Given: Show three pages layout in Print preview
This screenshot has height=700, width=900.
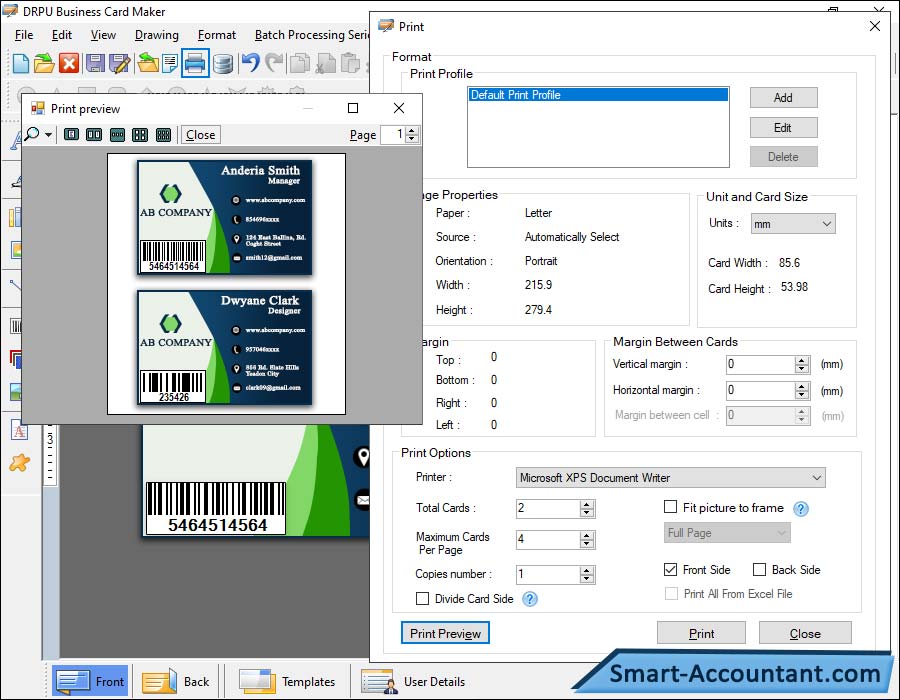Looking at the screenshot, I should tap(117, 135).
